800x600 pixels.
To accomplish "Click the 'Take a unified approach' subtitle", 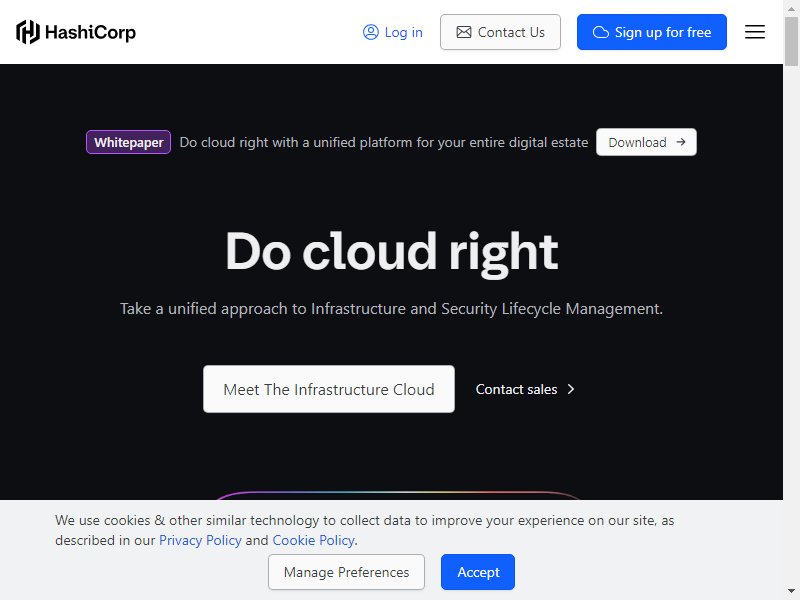I will pos(391,309).
